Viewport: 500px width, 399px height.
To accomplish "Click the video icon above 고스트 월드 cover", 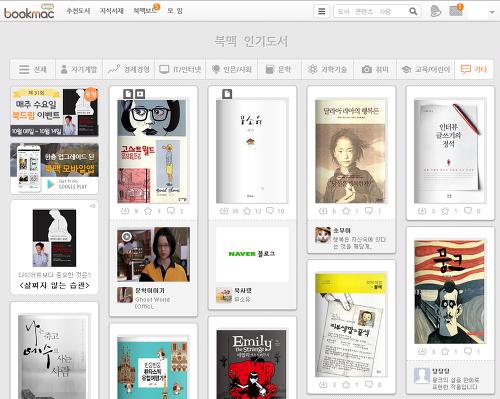I will [140, 94].
